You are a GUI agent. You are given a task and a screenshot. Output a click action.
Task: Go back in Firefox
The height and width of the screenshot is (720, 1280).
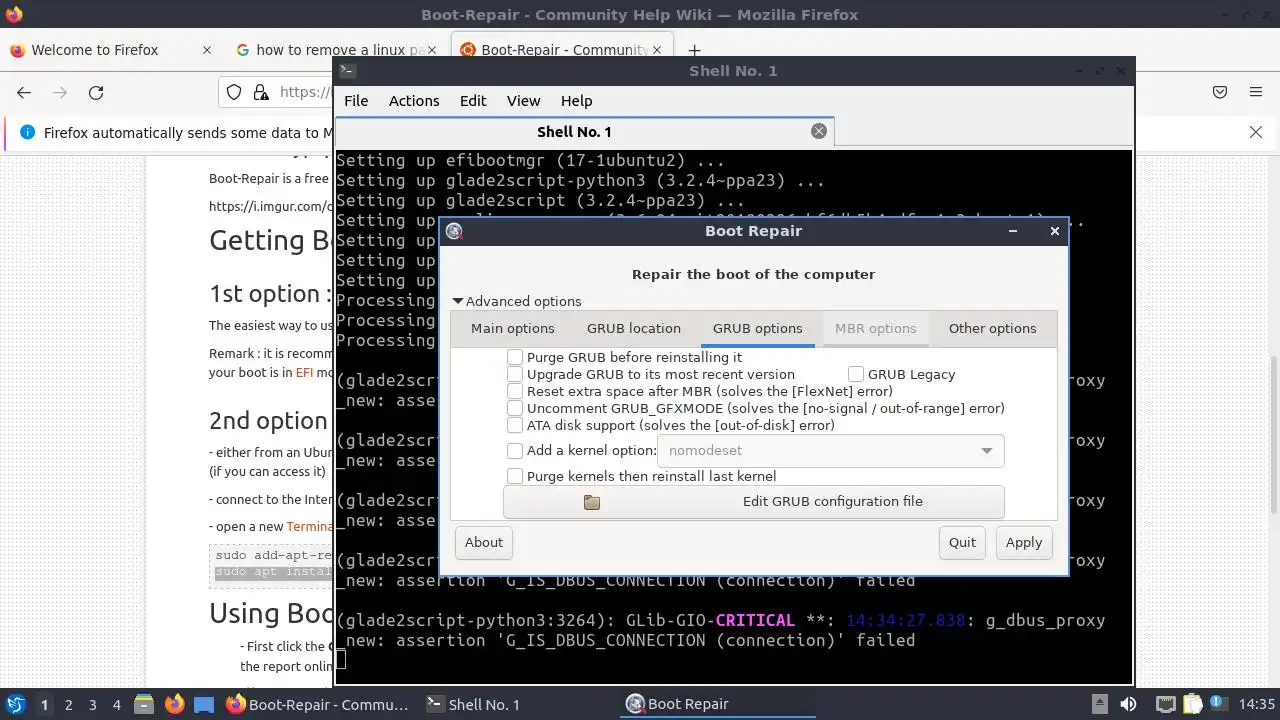pyautogui.click(x=24, y=92)
